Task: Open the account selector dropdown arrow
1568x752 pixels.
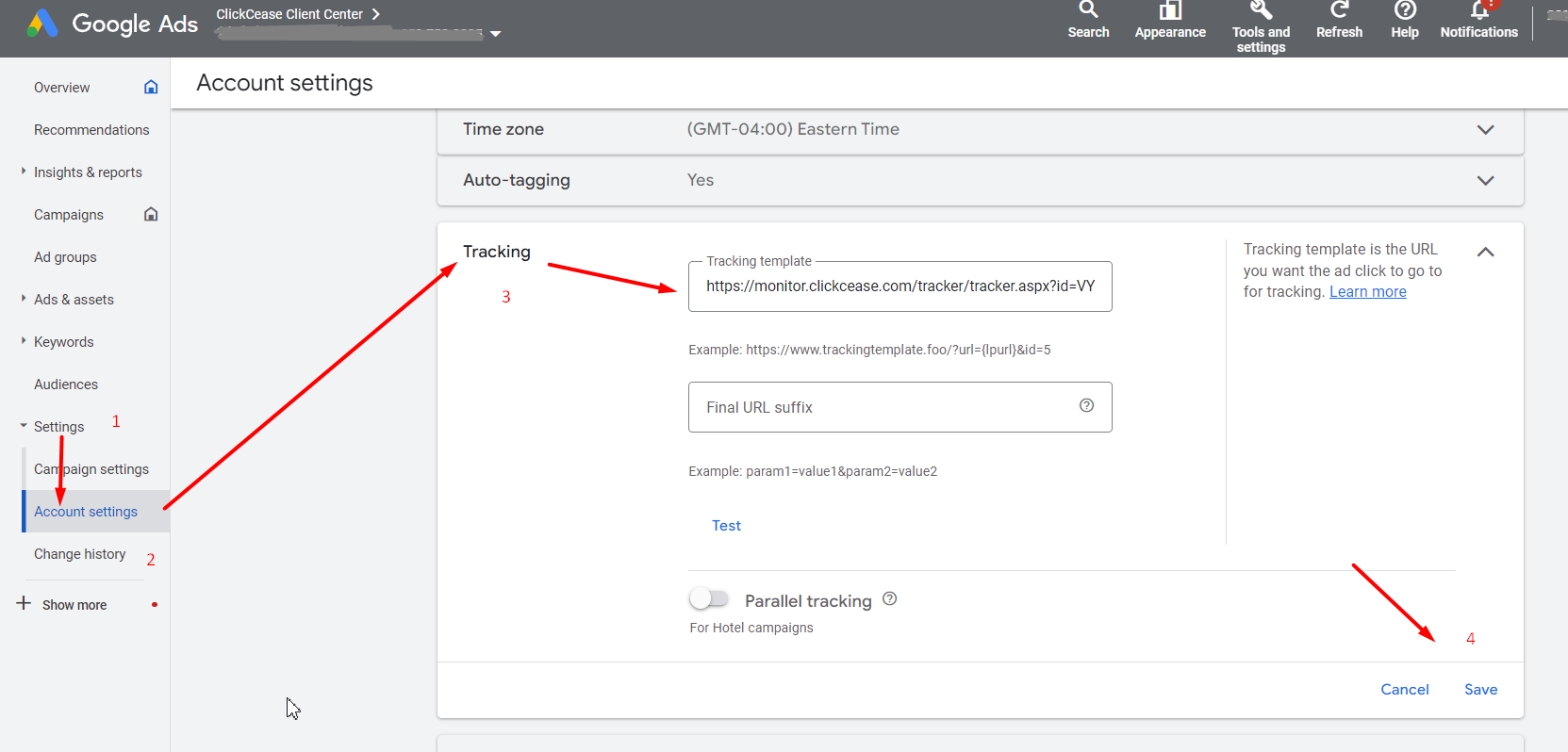Action: pos(496,34)
